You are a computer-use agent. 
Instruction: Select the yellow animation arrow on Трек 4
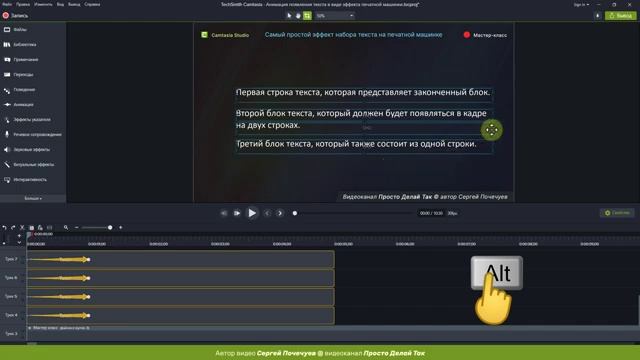click(x=60, y=316)
